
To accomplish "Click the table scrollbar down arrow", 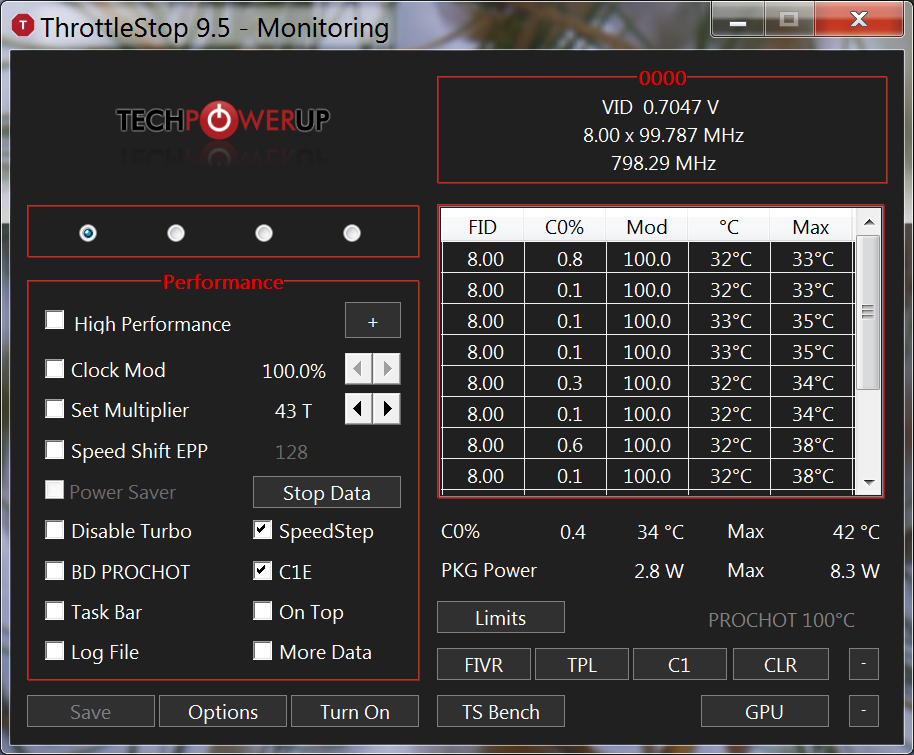I will click(869, 482).
